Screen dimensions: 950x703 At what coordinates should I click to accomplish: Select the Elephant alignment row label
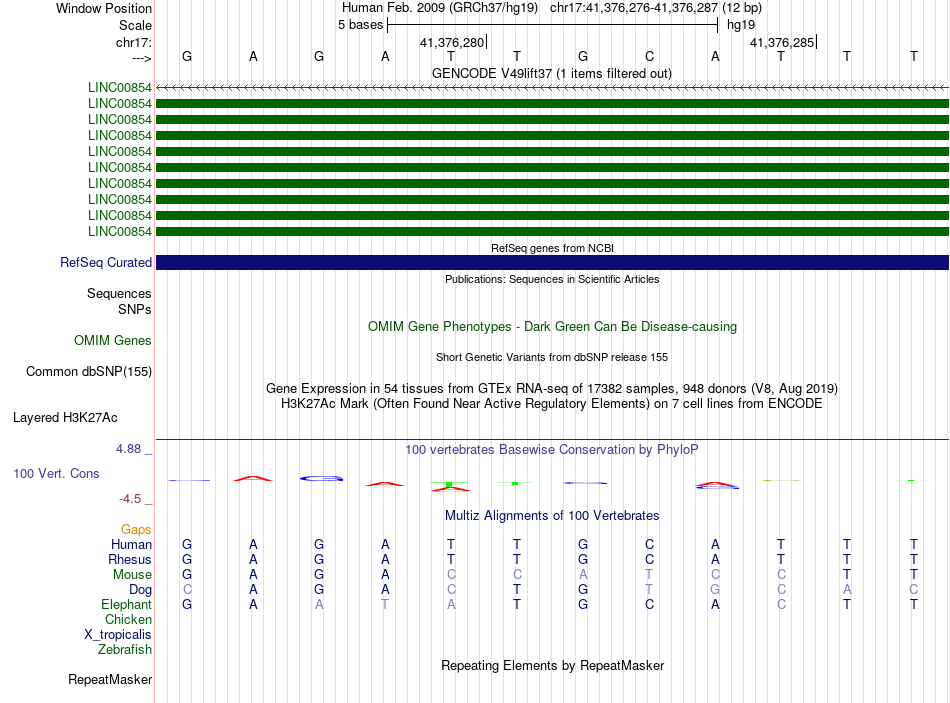pos(126,604)
